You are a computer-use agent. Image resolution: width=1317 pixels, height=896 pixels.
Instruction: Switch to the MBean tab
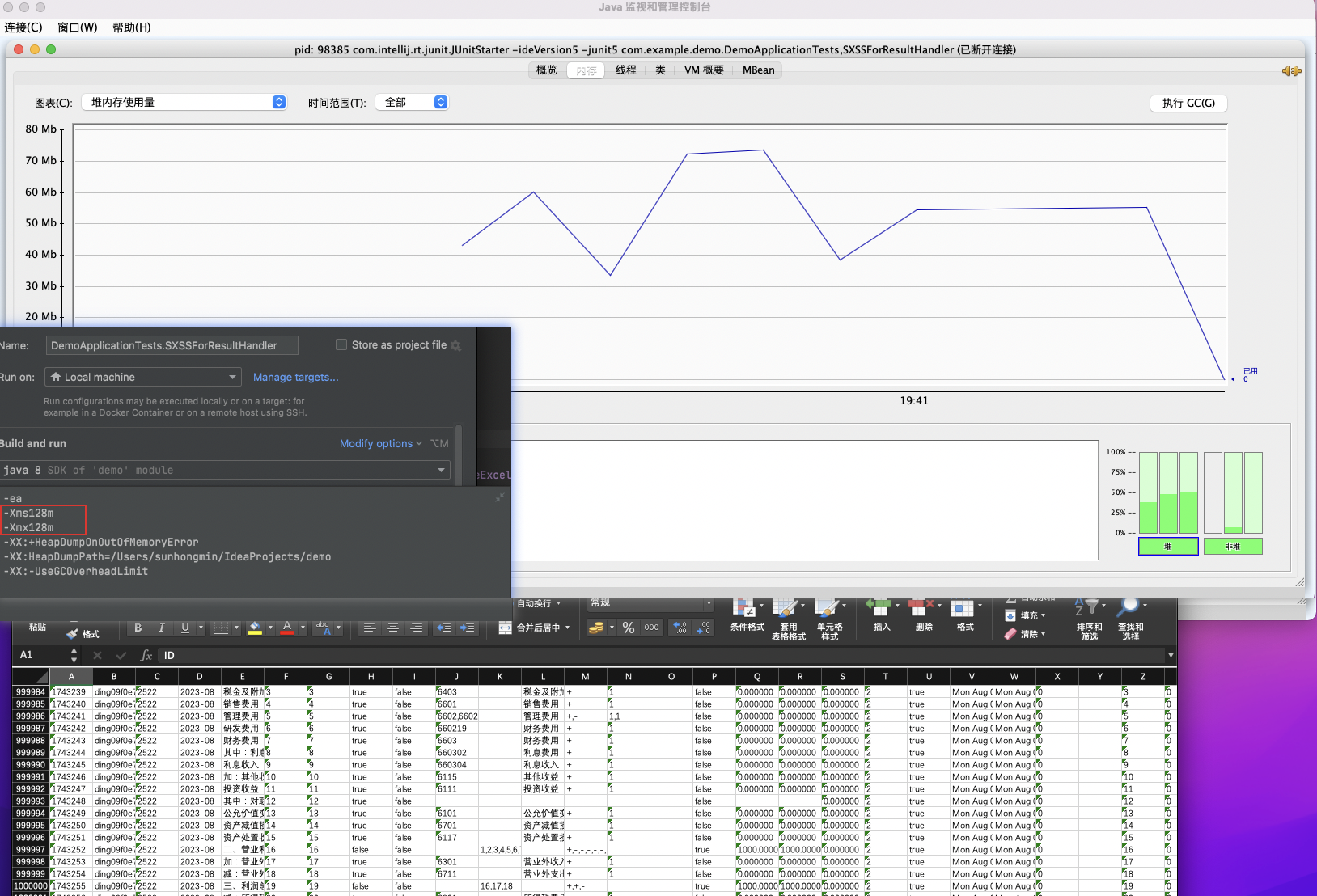click(759, 70)
